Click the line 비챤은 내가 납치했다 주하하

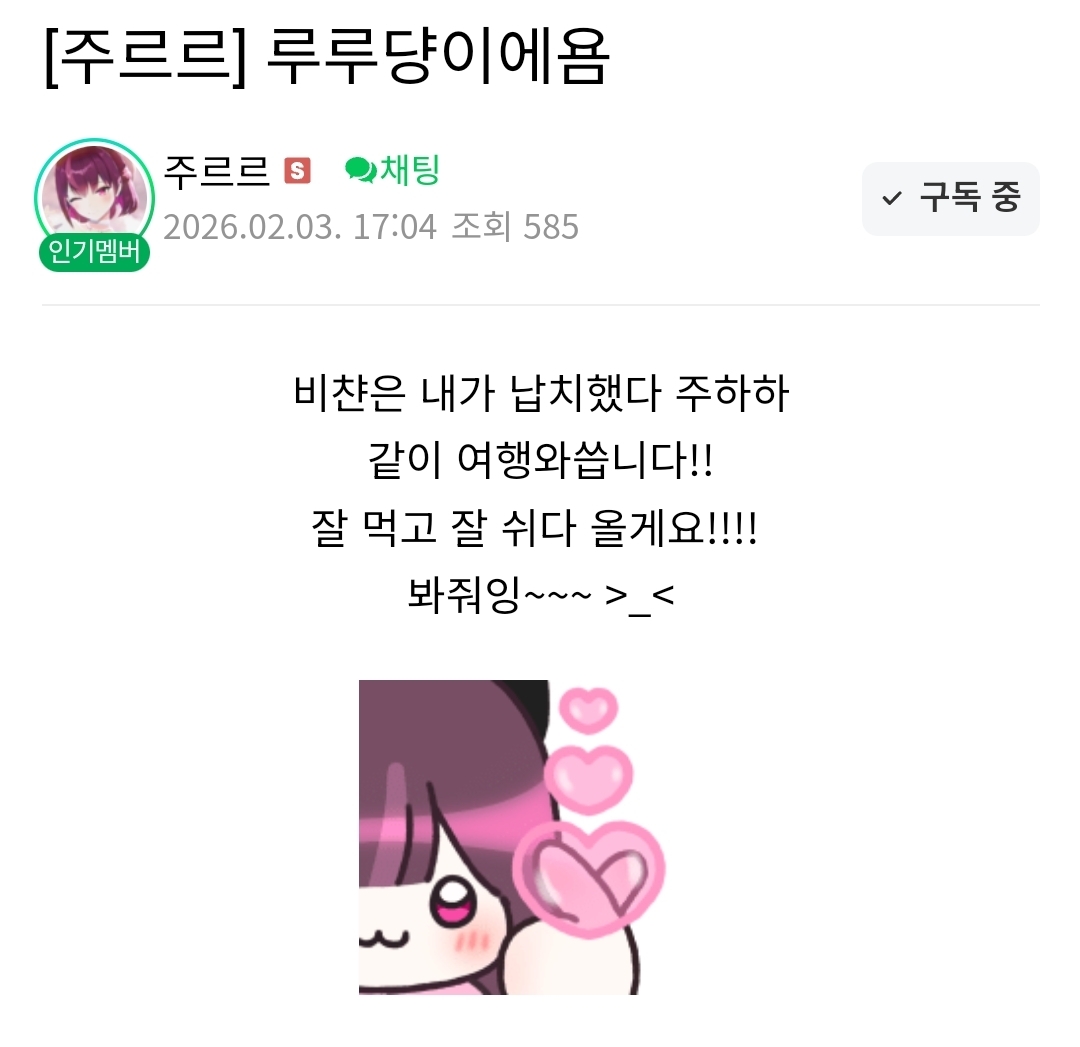click(541, 394)
